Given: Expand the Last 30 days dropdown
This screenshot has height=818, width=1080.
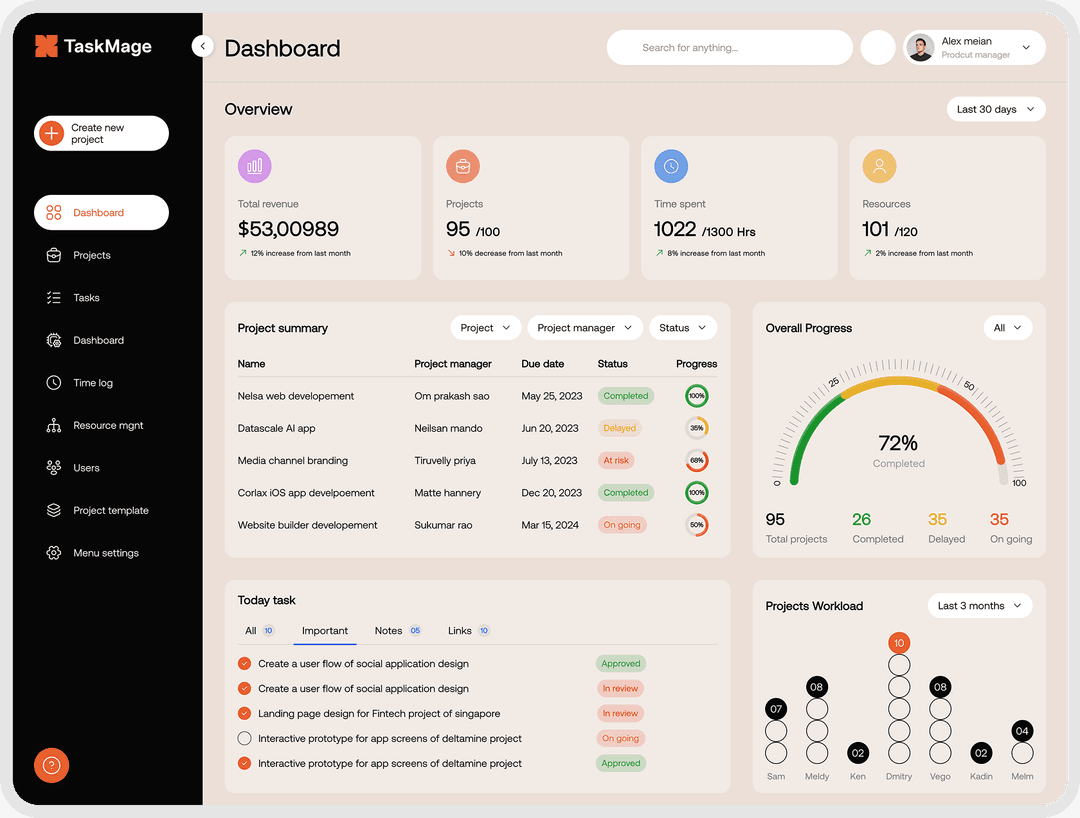Looking at the screenshot, I should 995,109.
